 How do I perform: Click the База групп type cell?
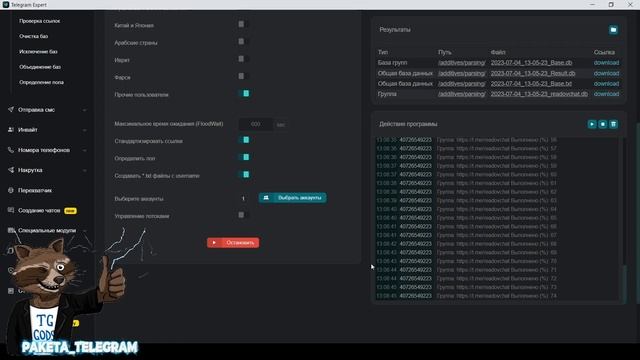(392, 63)
